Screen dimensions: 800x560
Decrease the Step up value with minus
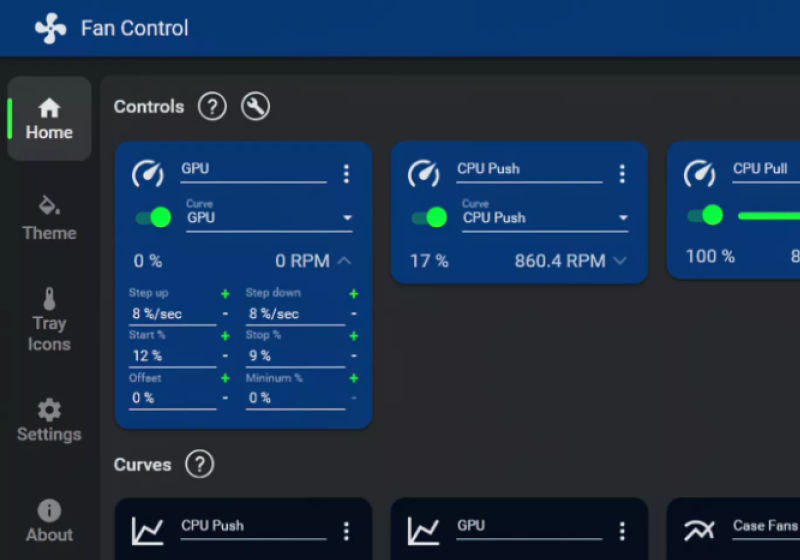click(x=225, y=314)
